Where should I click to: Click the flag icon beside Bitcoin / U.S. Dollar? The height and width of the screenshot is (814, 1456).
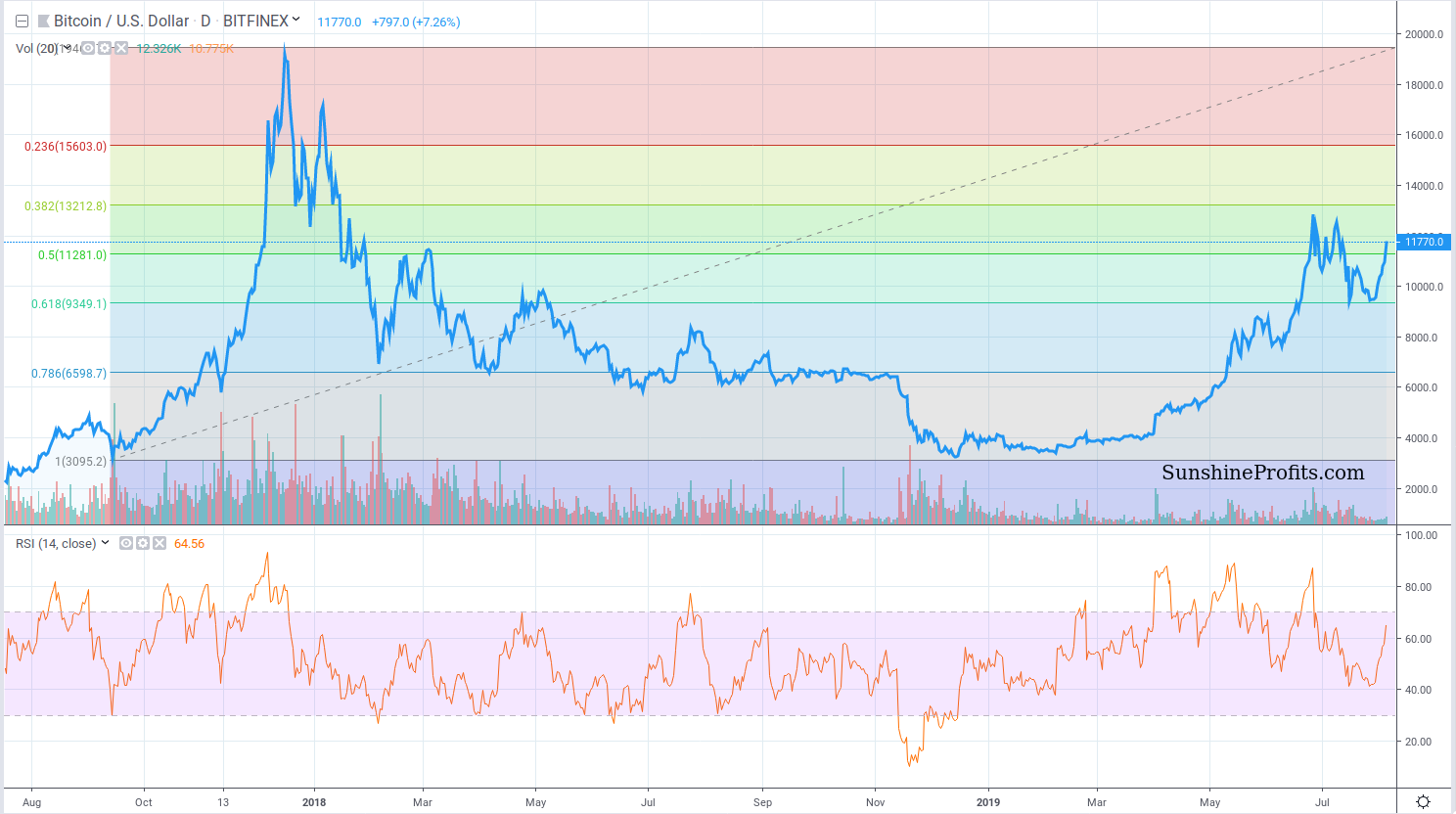(x=43, y=22)
